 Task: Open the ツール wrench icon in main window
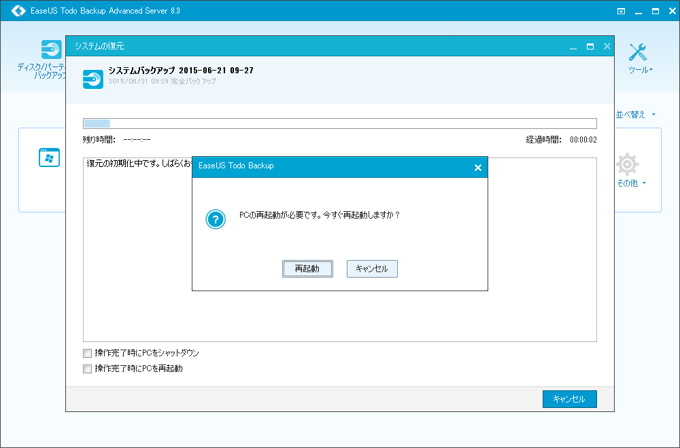point(638,52)
